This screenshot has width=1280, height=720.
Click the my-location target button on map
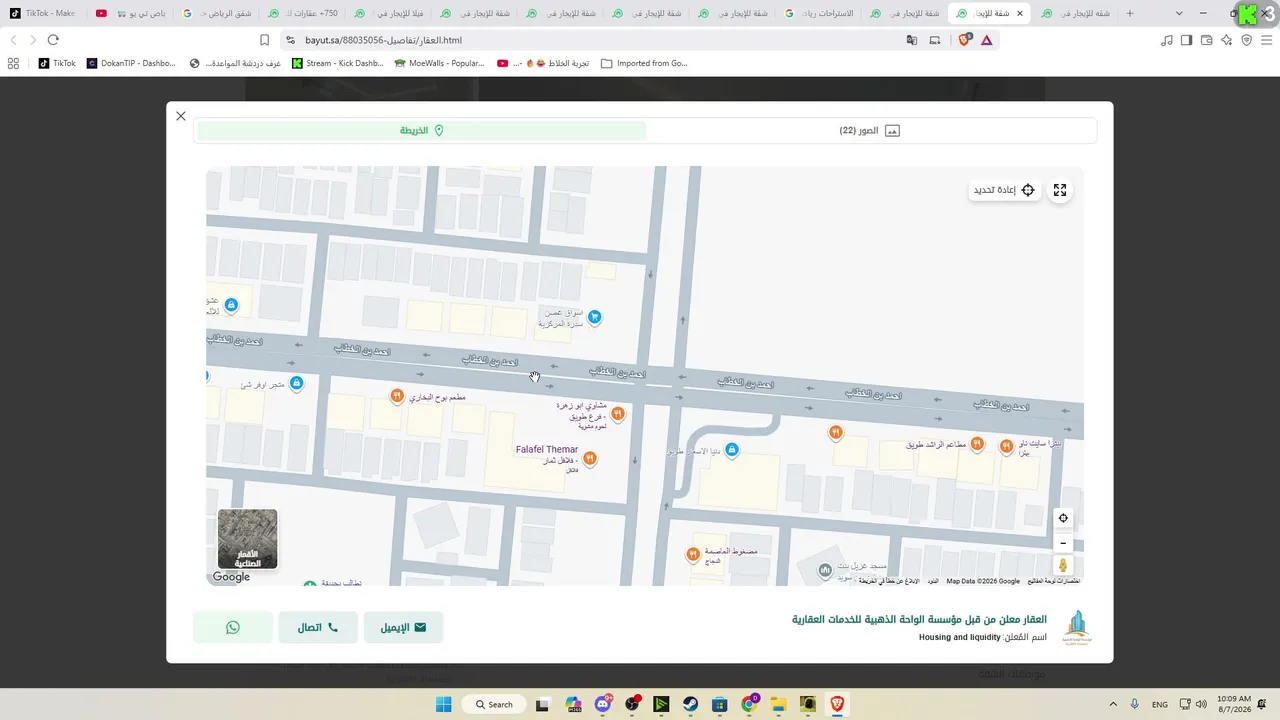click(1063, 518)
